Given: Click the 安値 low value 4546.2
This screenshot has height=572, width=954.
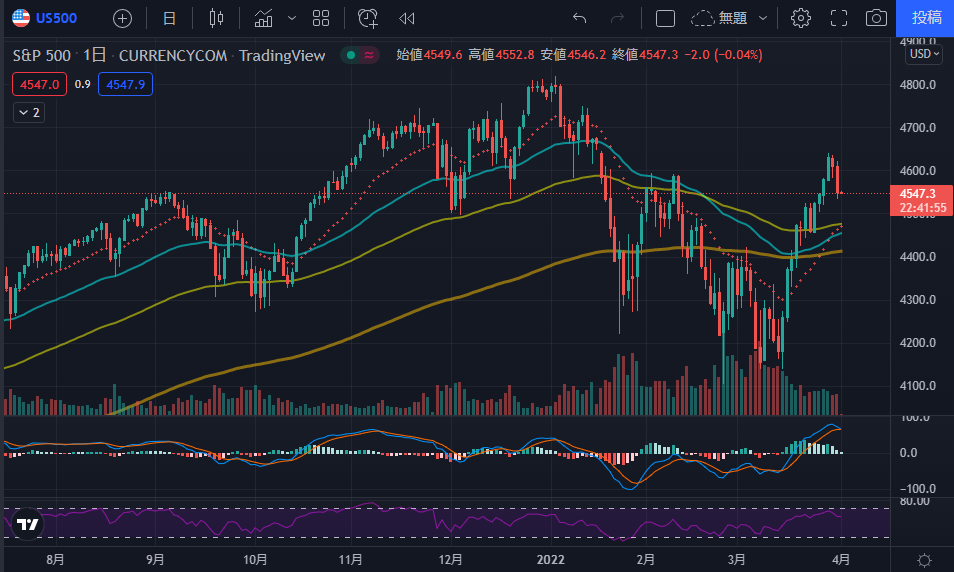Looking at the screenshot, I should point(587,55).
